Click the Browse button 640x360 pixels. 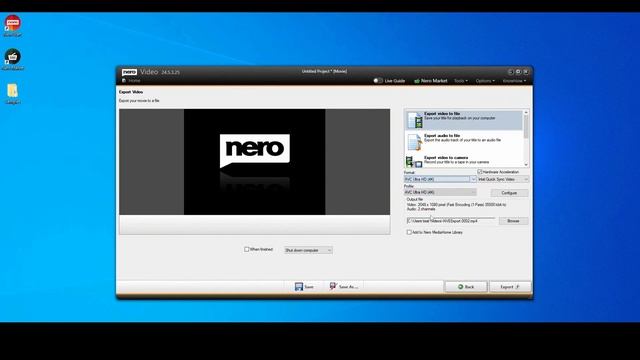point(513,221)
